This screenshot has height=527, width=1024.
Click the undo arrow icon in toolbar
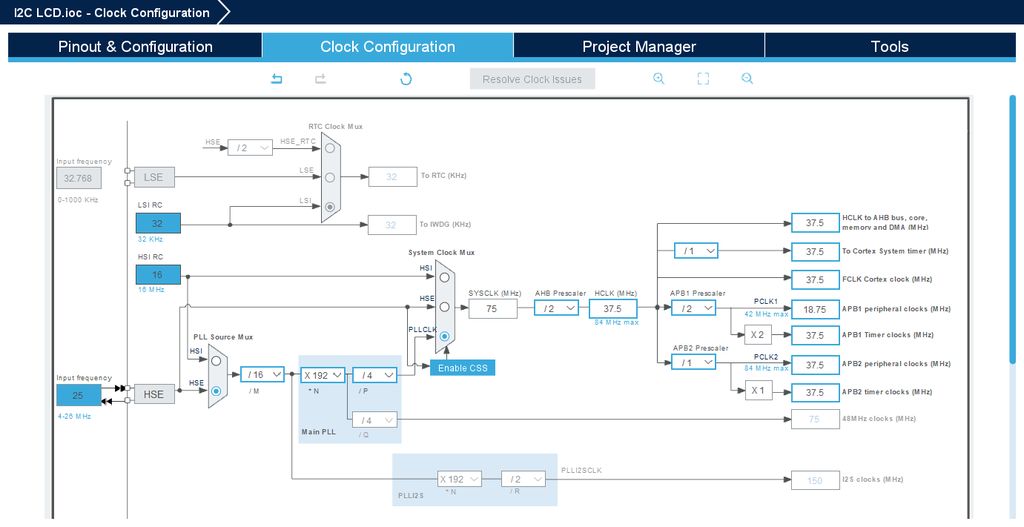tap(276, 79)
